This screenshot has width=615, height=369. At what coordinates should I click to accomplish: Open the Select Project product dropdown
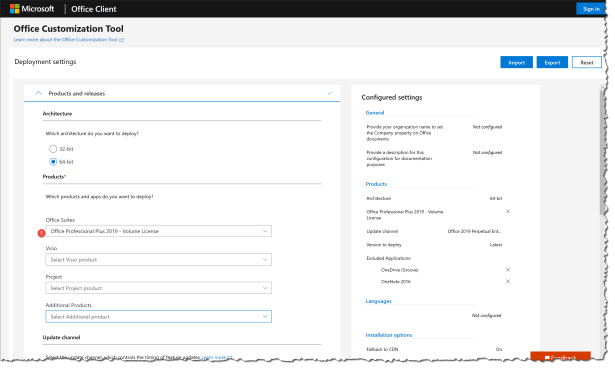tap(158, 288)
